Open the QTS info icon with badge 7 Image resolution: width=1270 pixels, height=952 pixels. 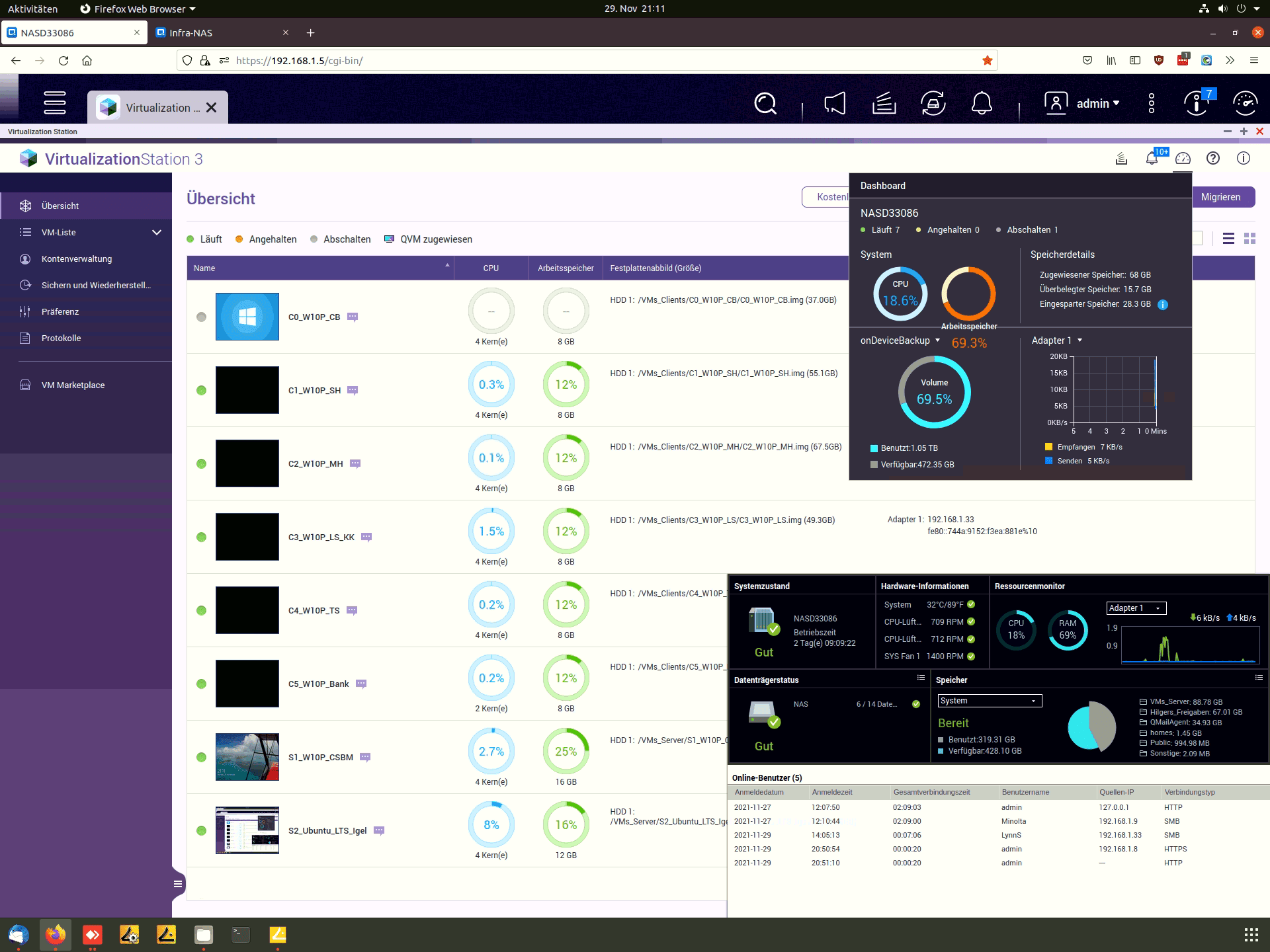click(1197, 104)
